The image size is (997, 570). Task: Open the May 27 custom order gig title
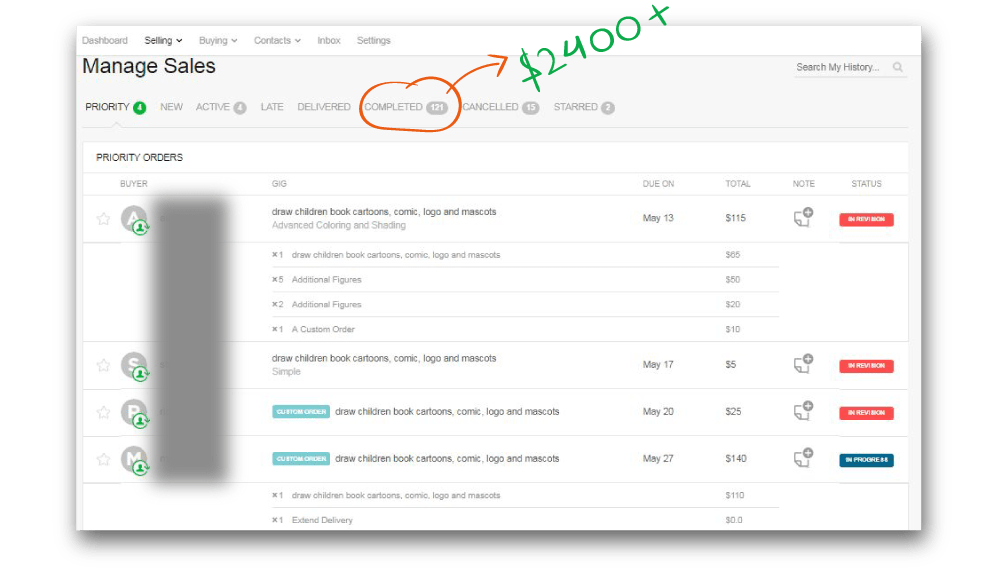[x=447, y=459]
